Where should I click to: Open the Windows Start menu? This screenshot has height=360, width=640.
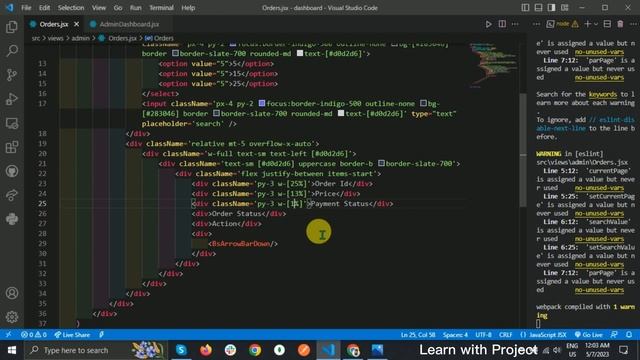[12, 350]
